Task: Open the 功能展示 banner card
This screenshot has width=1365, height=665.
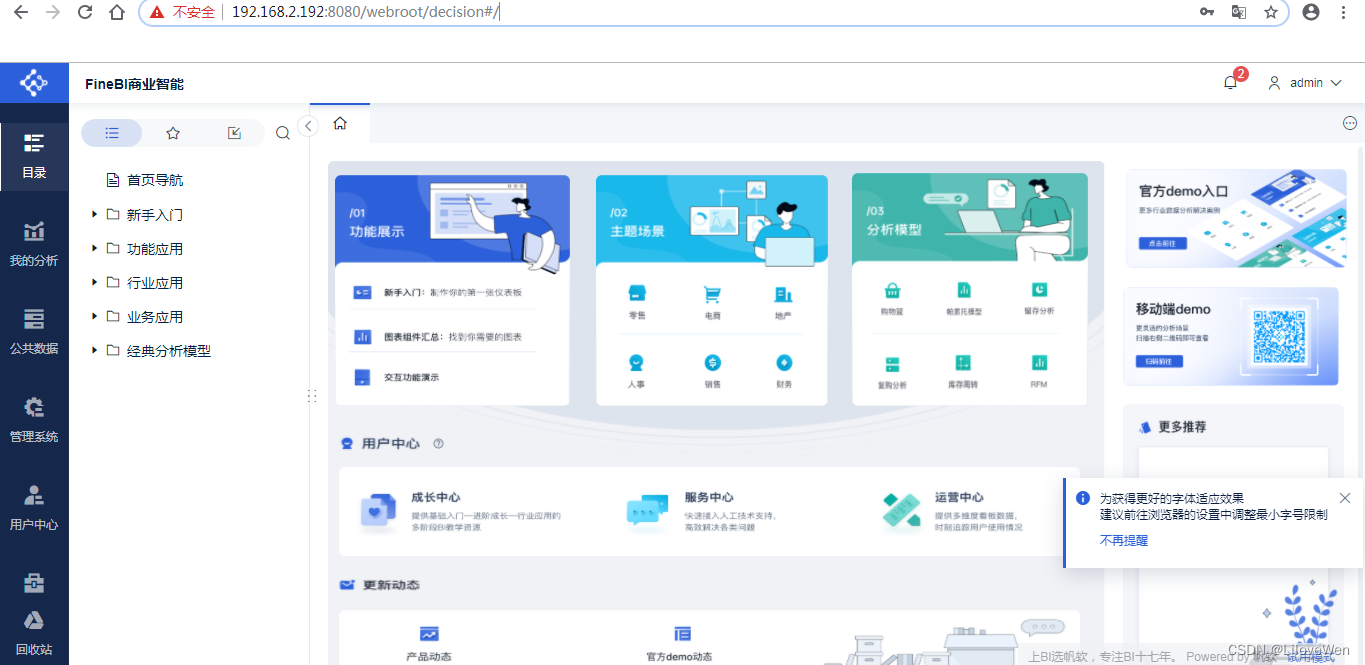Action: point(452,219)
